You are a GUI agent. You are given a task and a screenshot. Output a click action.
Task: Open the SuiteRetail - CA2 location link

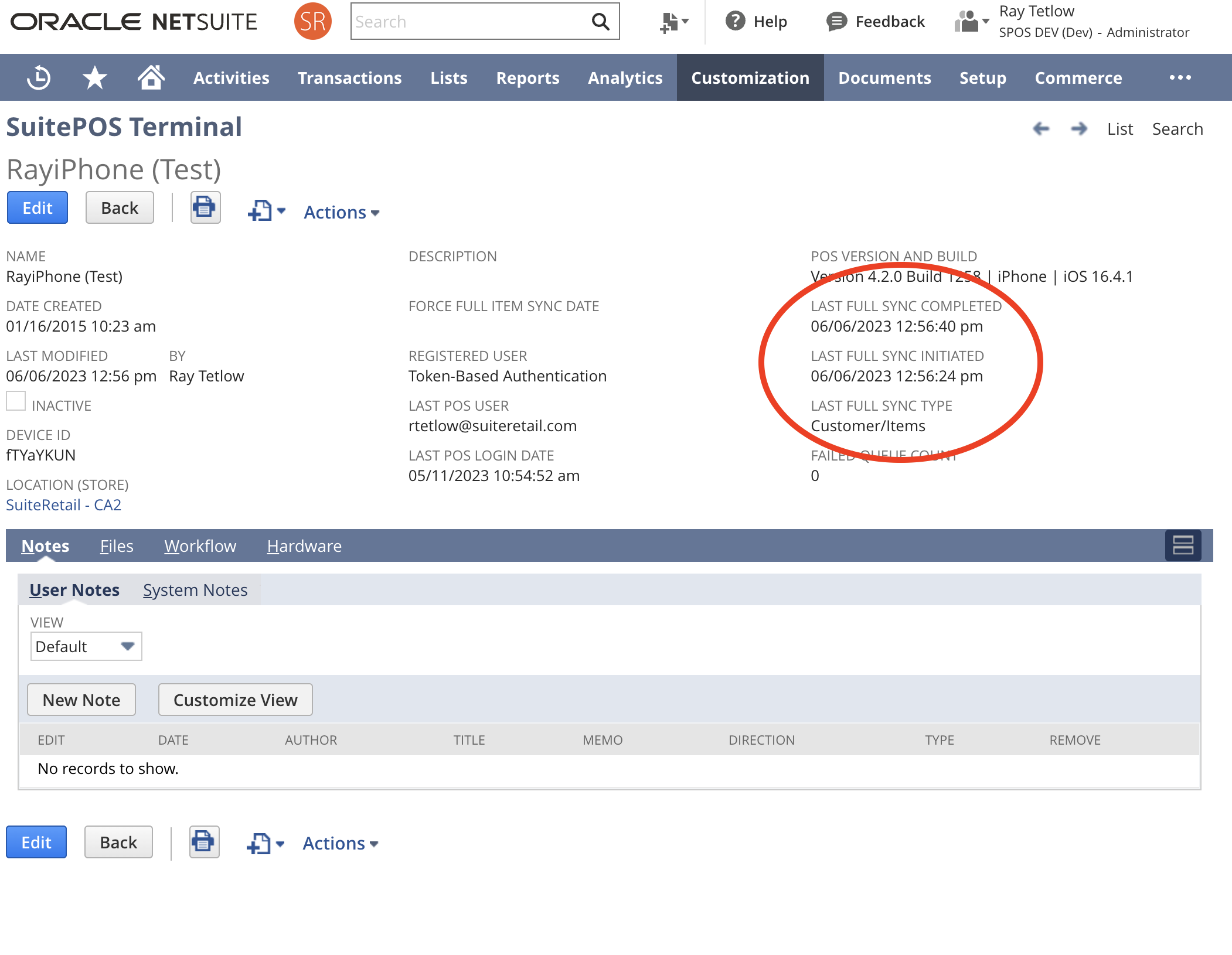point(64,505)
